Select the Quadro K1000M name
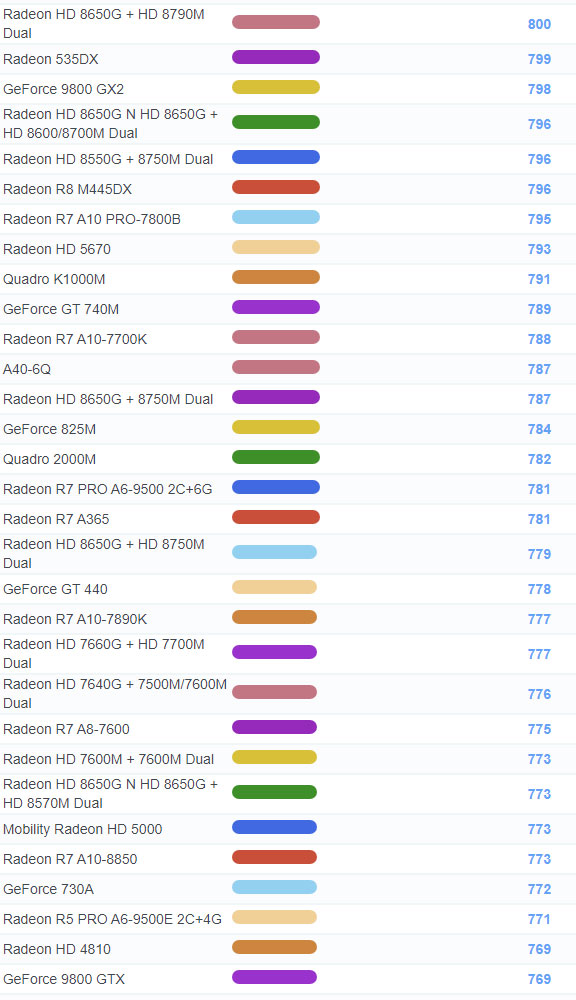 54,279
